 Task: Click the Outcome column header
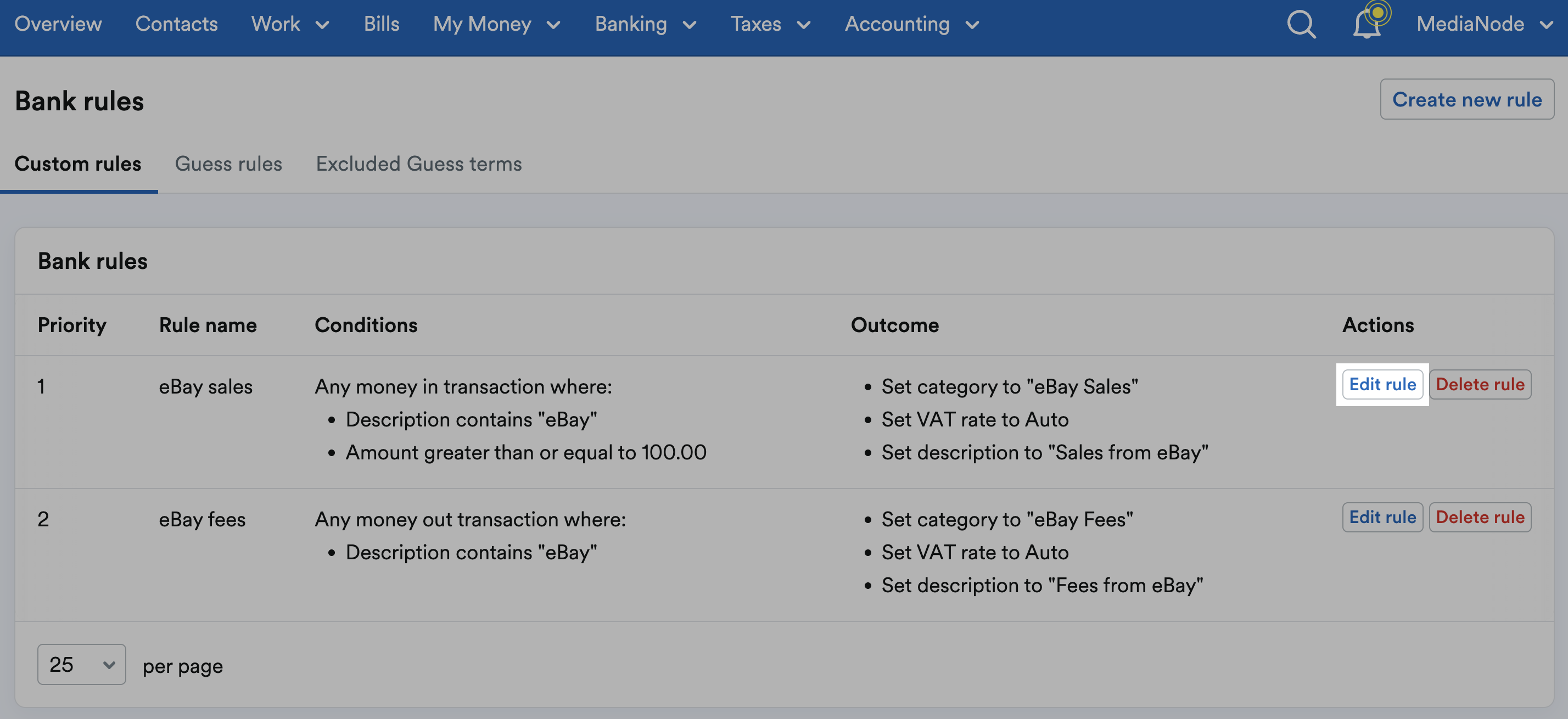895,325
